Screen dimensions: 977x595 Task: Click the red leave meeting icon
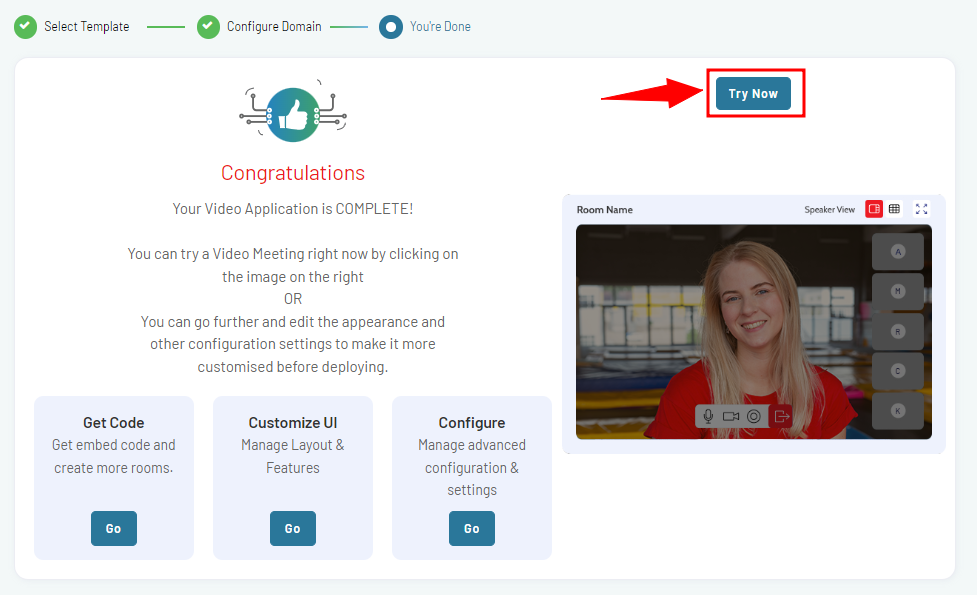[x=781, y=416]
